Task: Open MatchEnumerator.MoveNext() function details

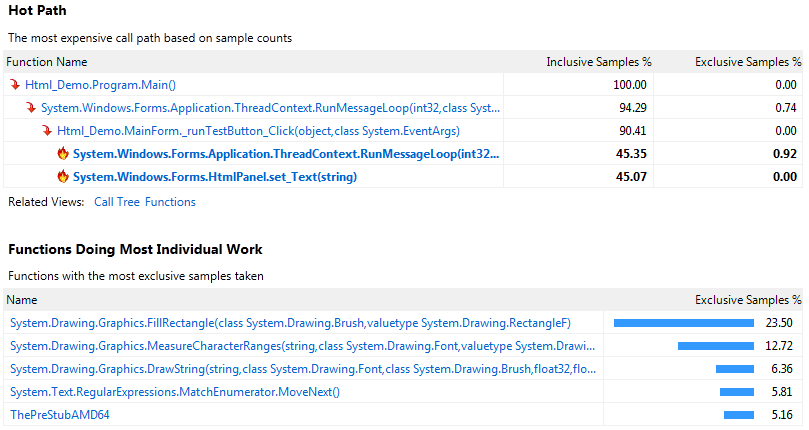Action: tap(175, 392)
